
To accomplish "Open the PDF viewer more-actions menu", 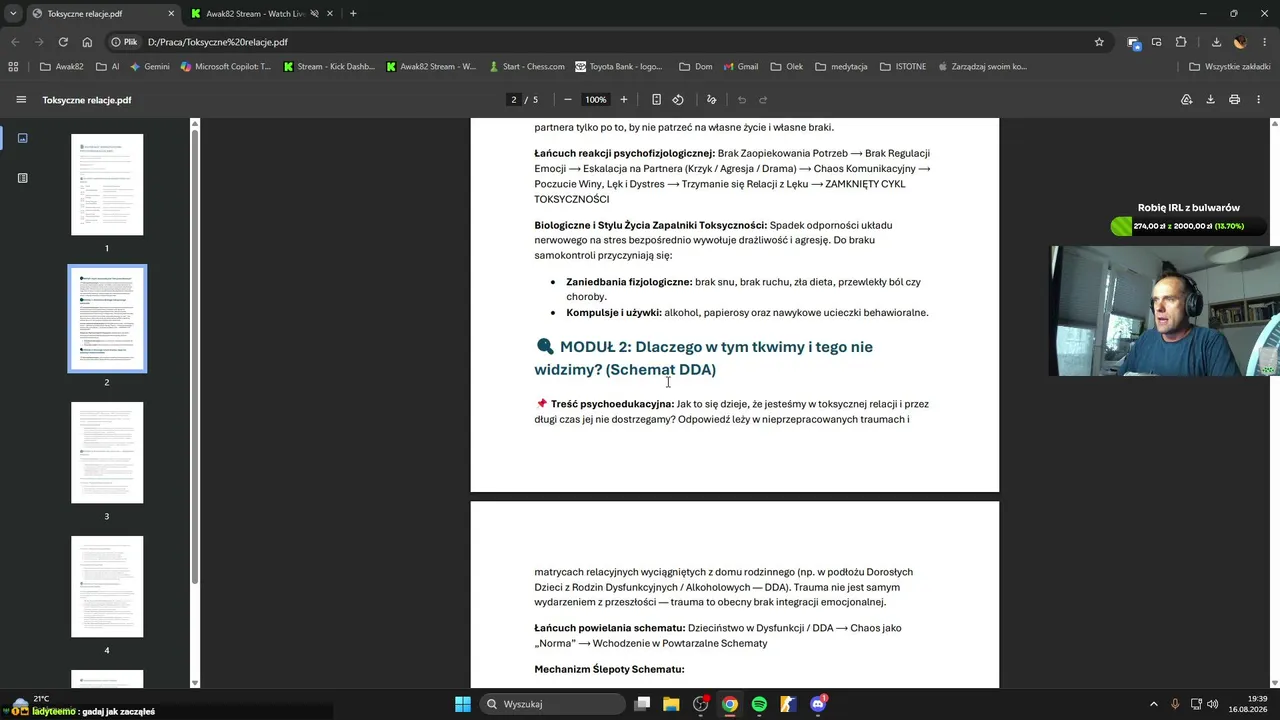I will [x=1258, y=100].
